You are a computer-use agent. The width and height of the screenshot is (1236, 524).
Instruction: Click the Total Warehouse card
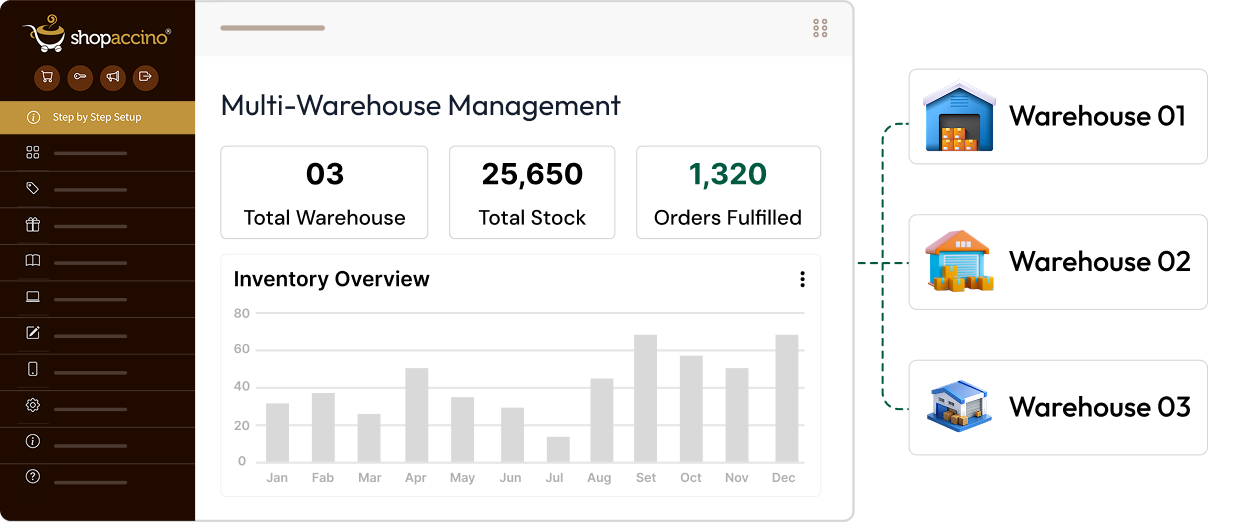[x=324, y=192]
